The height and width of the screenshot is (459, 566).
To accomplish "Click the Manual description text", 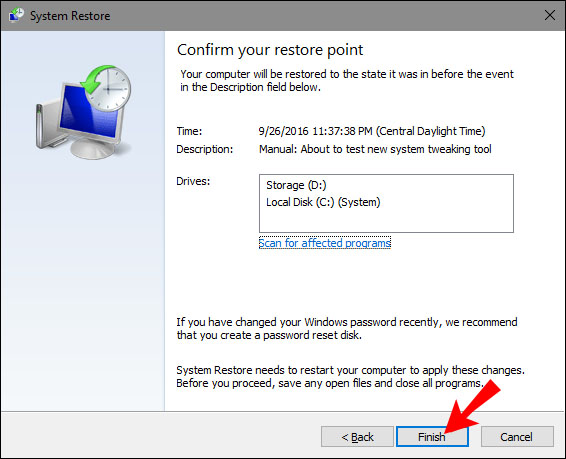I will pyautogui.click(x=375, y=149).
